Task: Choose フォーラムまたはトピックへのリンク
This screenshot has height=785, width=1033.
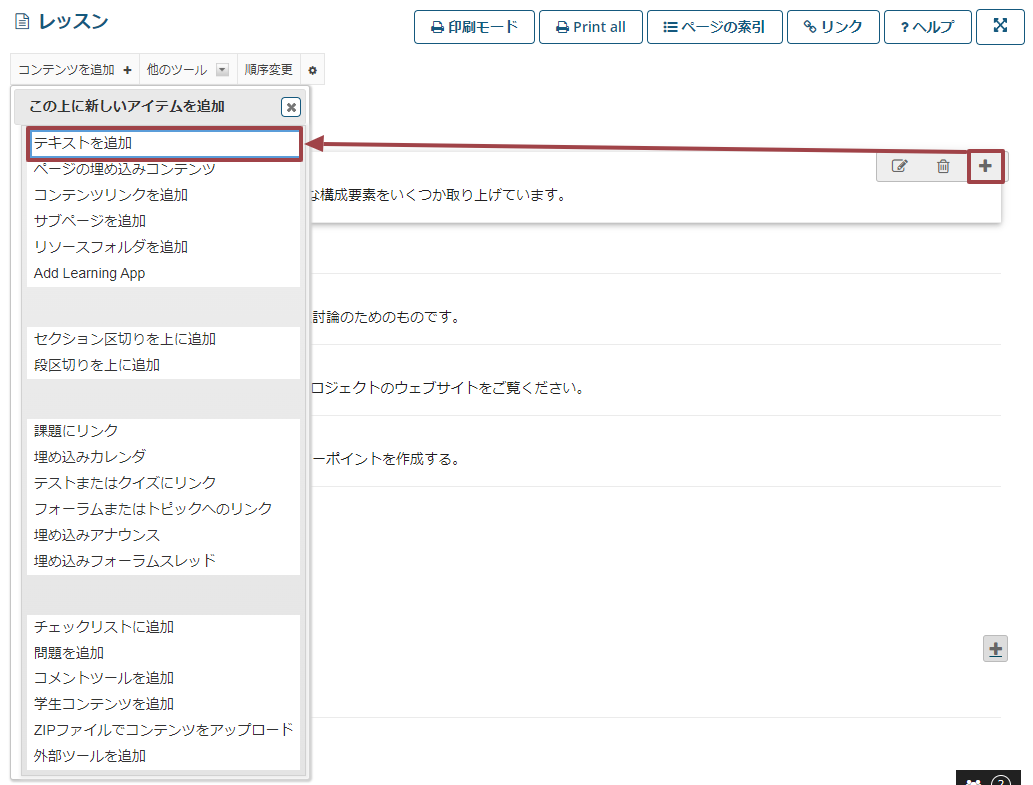Action: 153,508
